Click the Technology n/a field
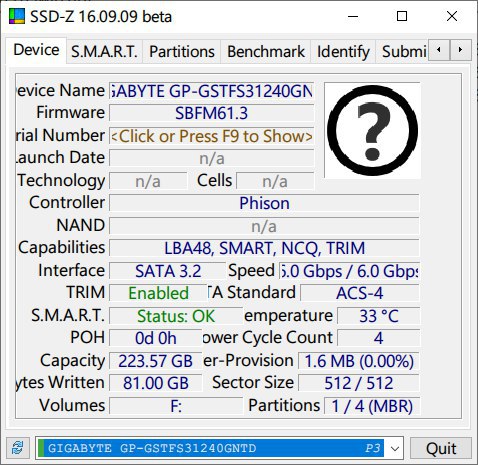The width and height of the screenshot is (478, 465). click(x=148, y=181)
